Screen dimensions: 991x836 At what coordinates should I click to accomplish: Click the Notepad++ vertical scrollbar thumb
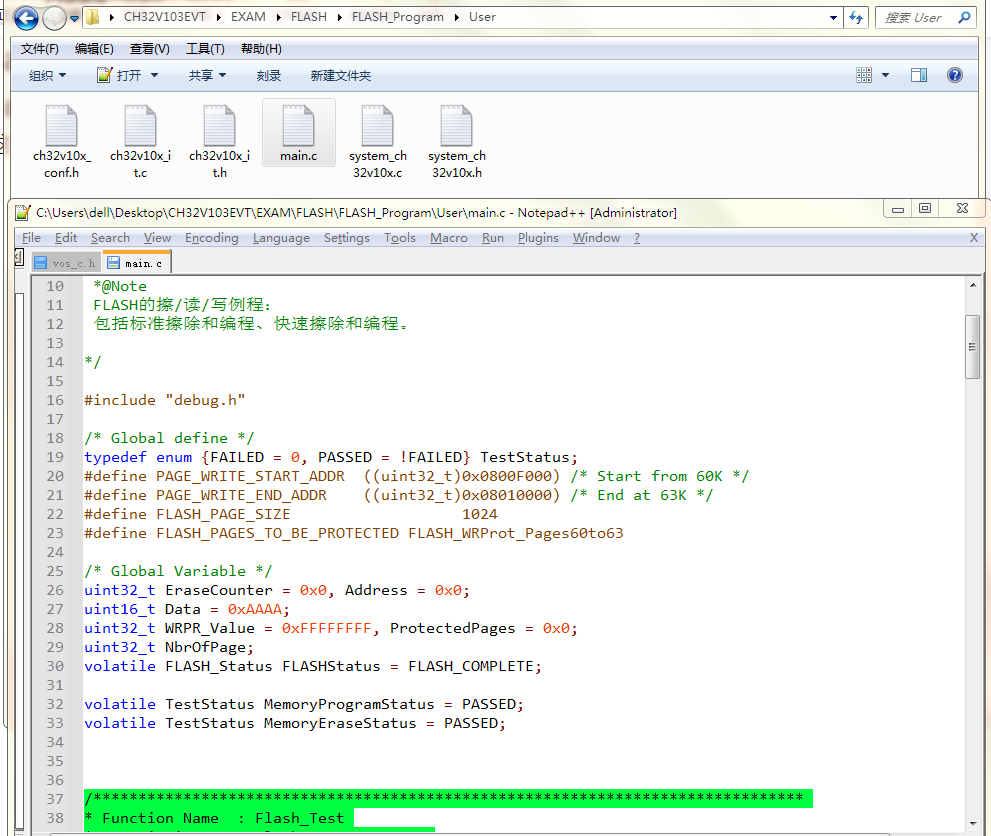(972, 346)
